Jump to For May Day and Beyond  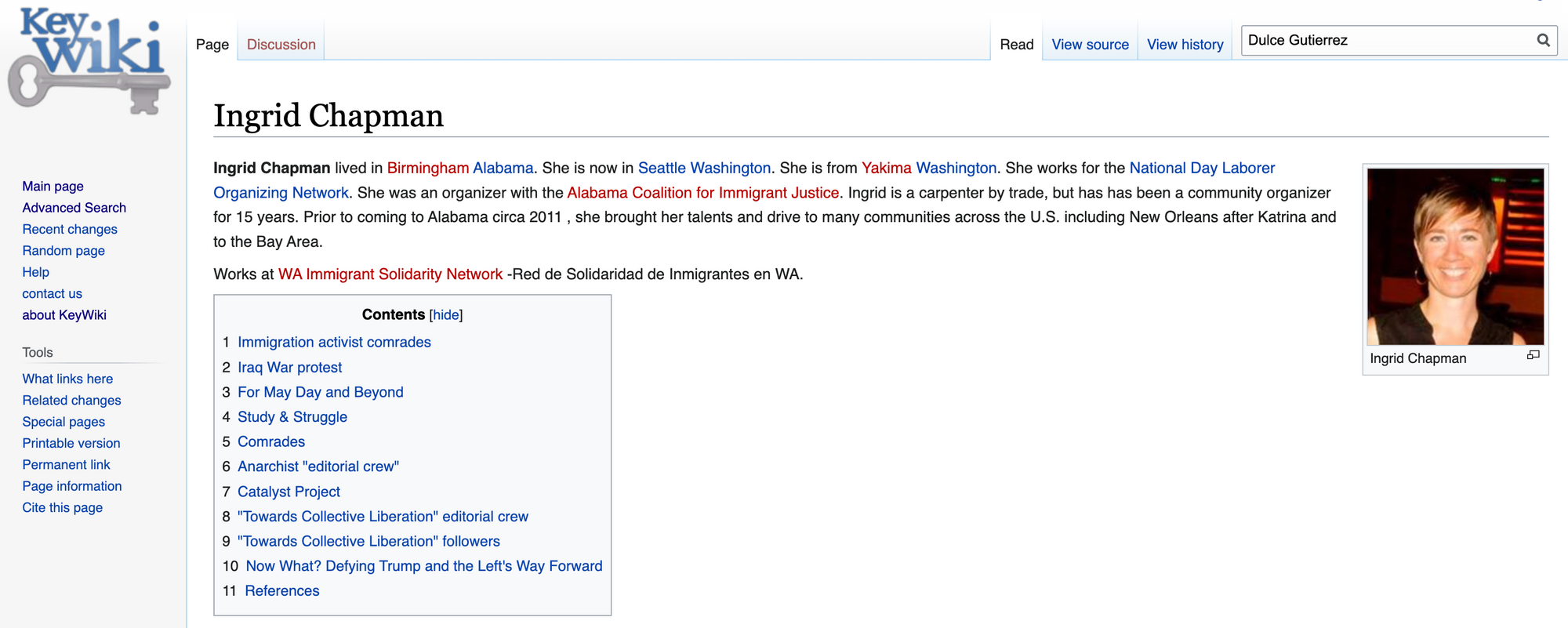pos(321,392)
